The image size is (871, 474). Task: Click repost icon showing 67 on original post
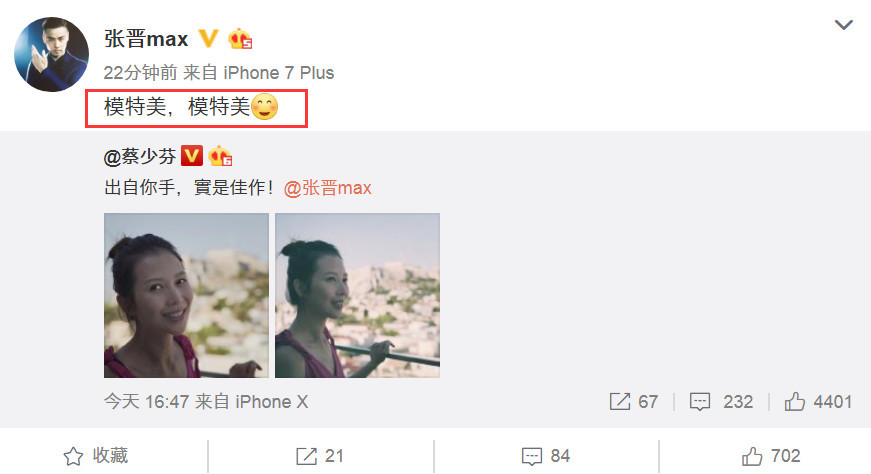coord(633,401)
